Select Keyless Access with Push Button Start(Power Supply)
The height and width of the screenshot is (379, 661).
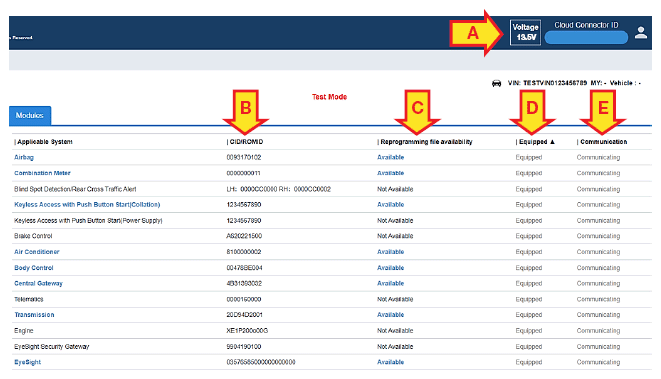pyautogui.click(x=88, y=220)
